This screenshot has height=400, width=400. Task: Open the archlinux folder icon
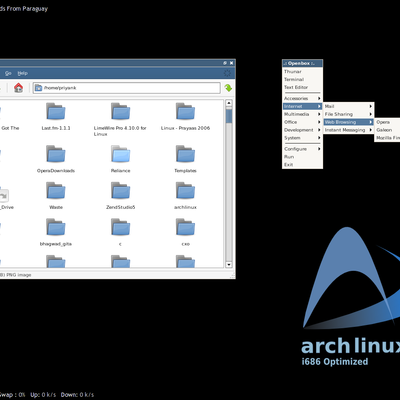tap(185, 190)
